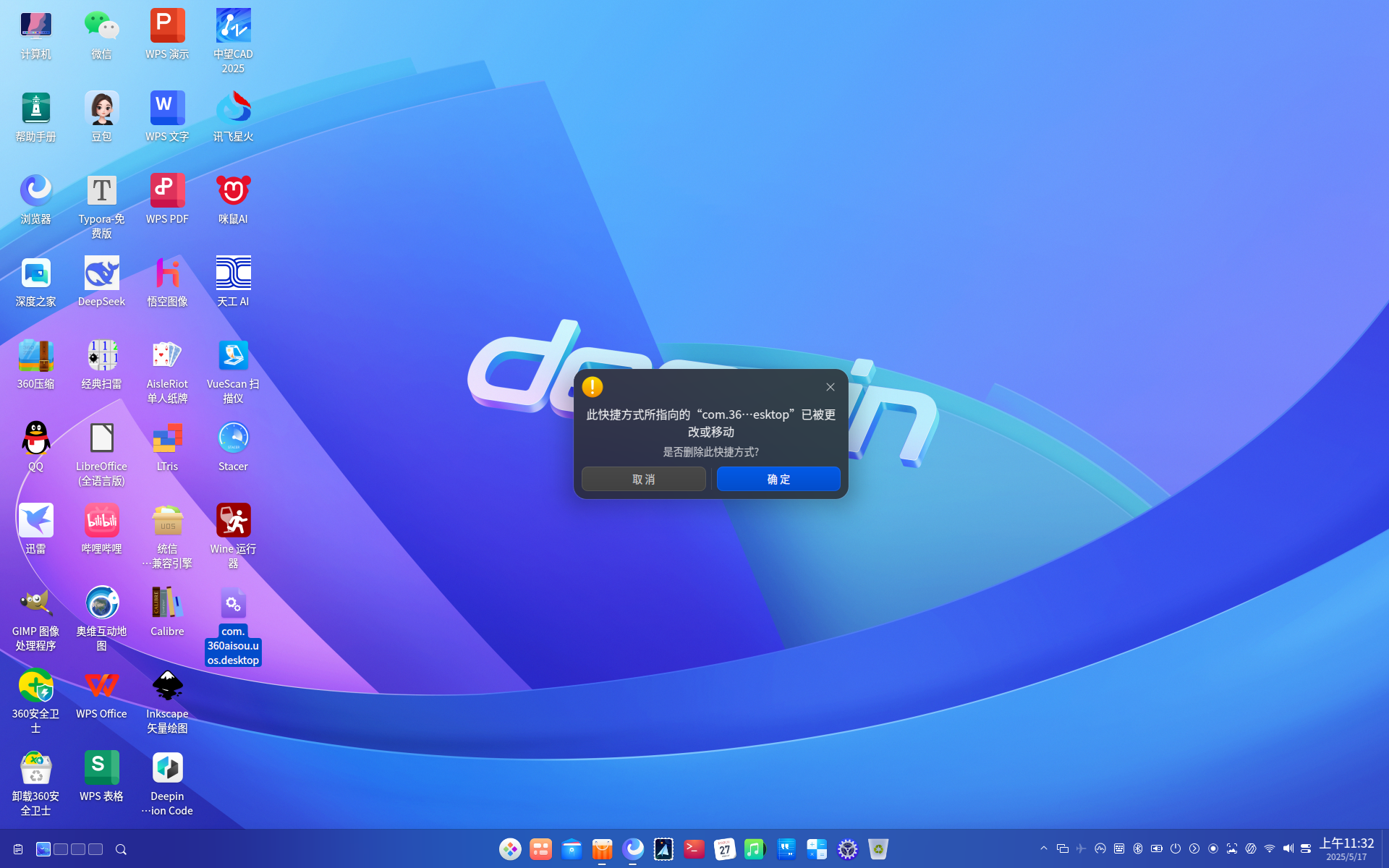Open the control center gear in the dock
The width and height of the screenshot is (1389, 868).
[847, 848]
